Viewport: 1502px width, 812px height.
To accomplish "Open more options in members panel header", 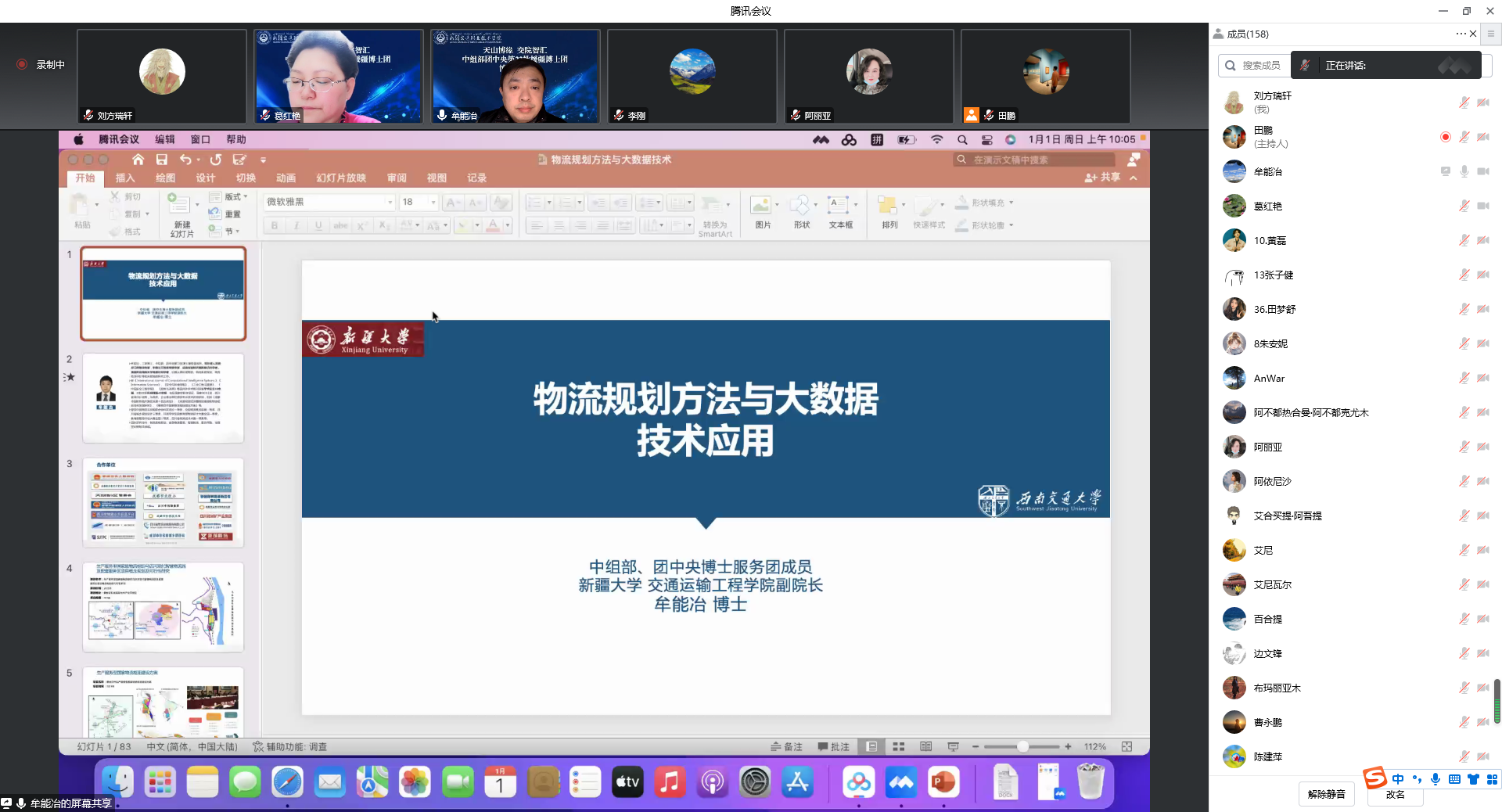I will point(1460,34).
